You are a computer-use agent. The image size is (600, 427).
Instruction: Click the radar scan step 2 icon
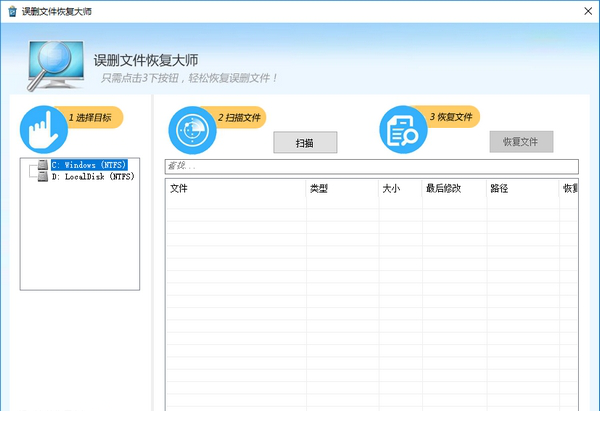coord(192,130)
